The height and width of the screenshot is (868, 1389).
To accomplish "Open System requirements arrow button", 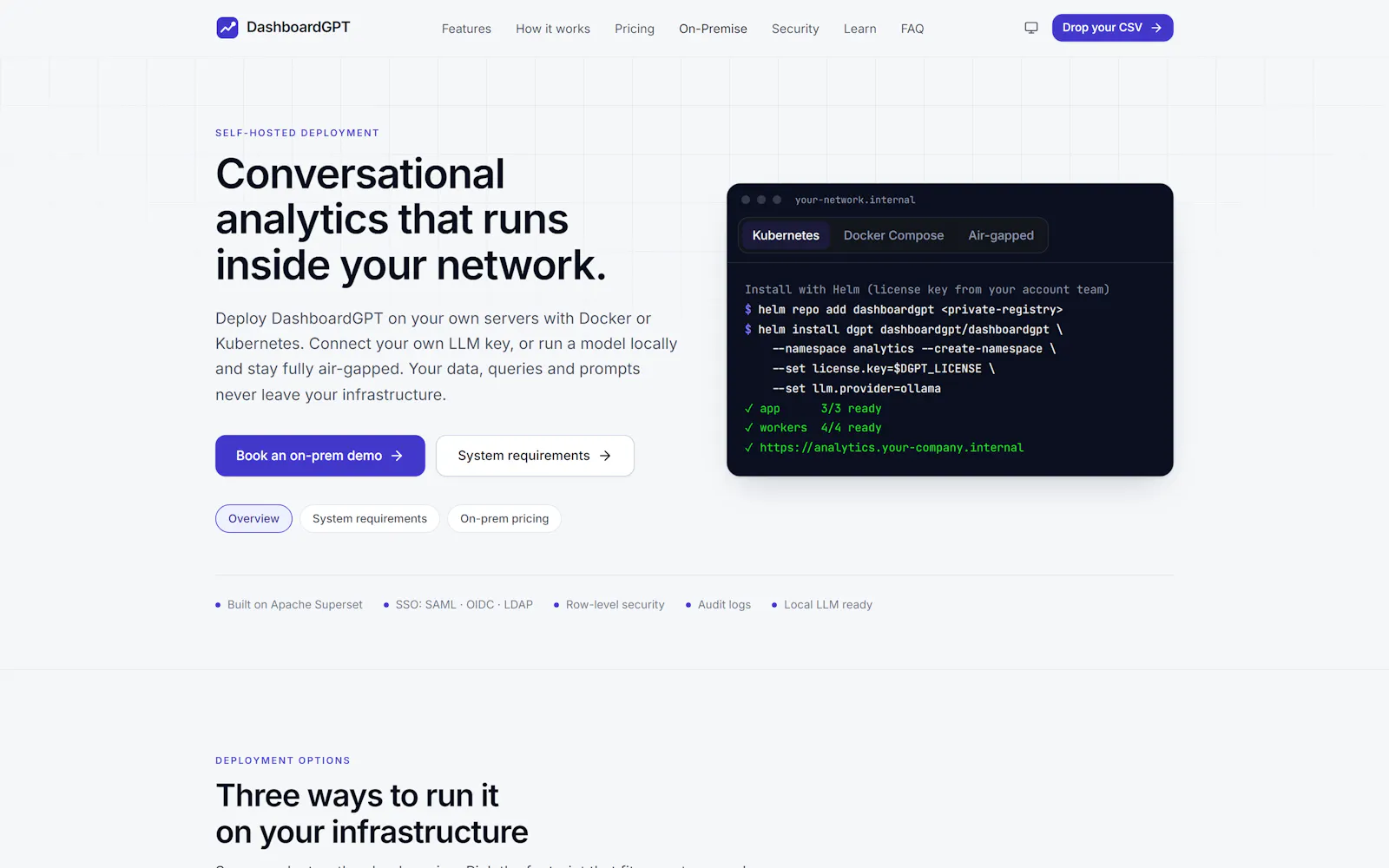I will coord(535,456).
